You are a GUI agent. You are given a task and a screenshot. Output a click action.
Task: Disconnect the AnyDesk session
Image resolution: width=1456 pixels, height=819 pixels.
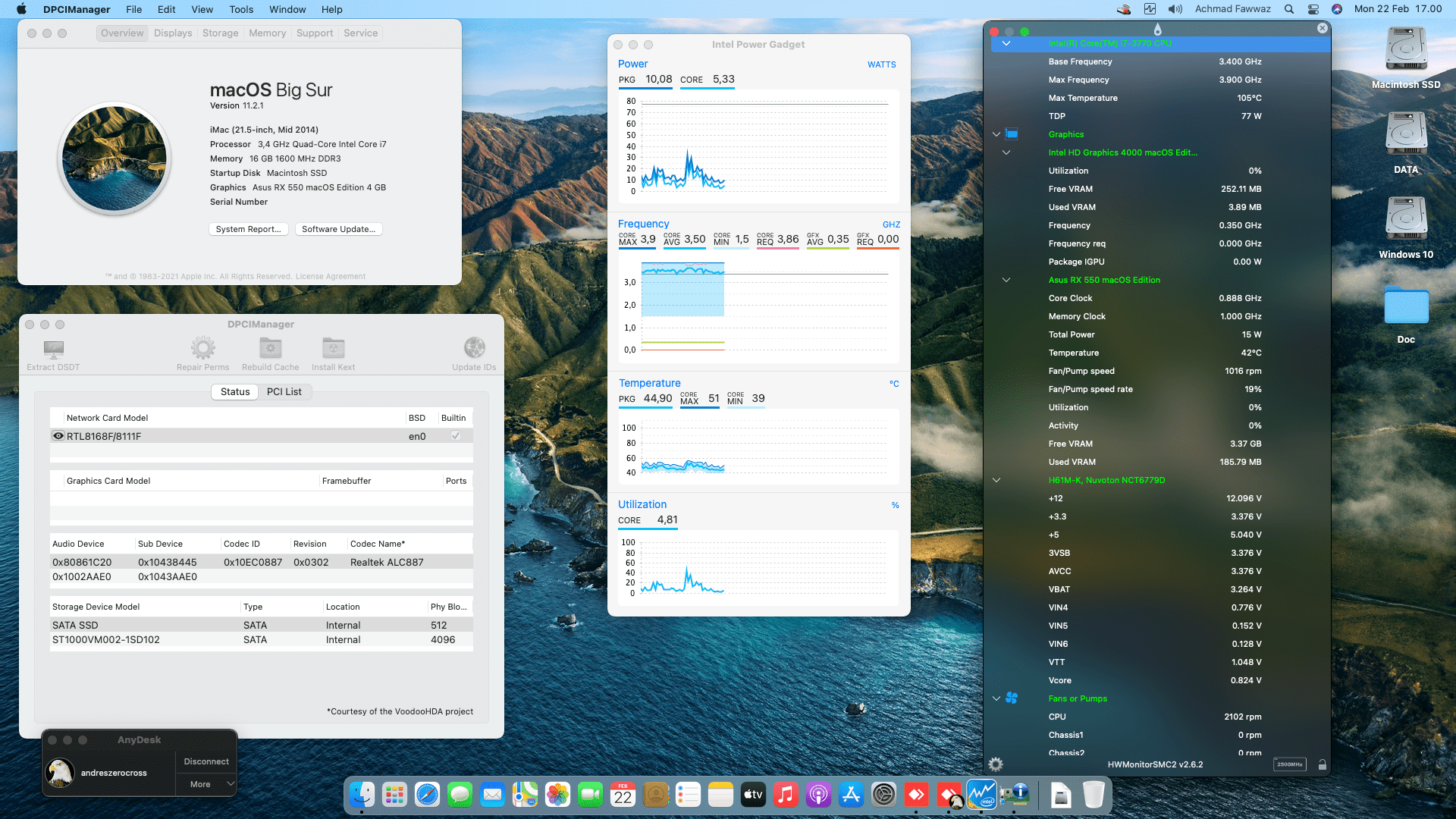[206, 761]
